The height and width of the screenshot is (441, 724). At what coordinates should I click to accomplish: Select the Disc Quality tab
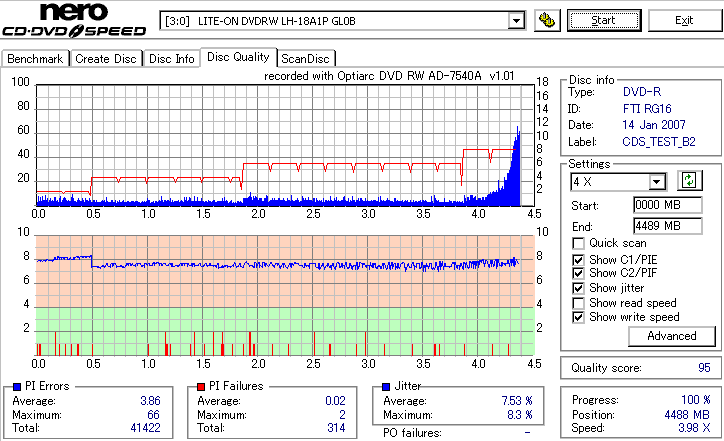(x=238, y=57)
